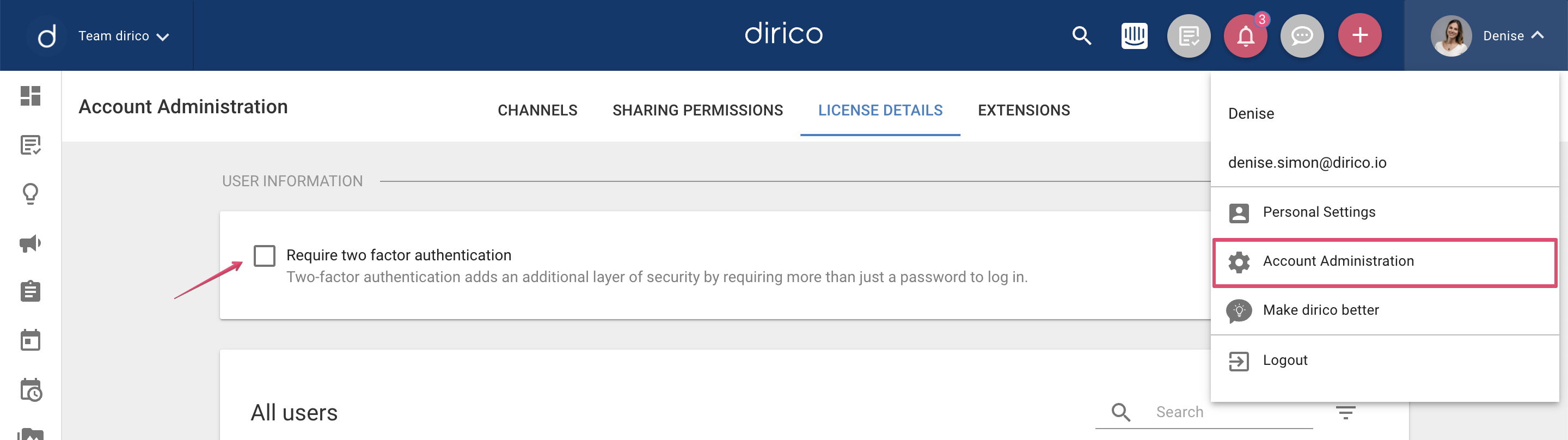Click the search magnifier icon in header
1568x440 pixels.
(x=1081, y=36)
